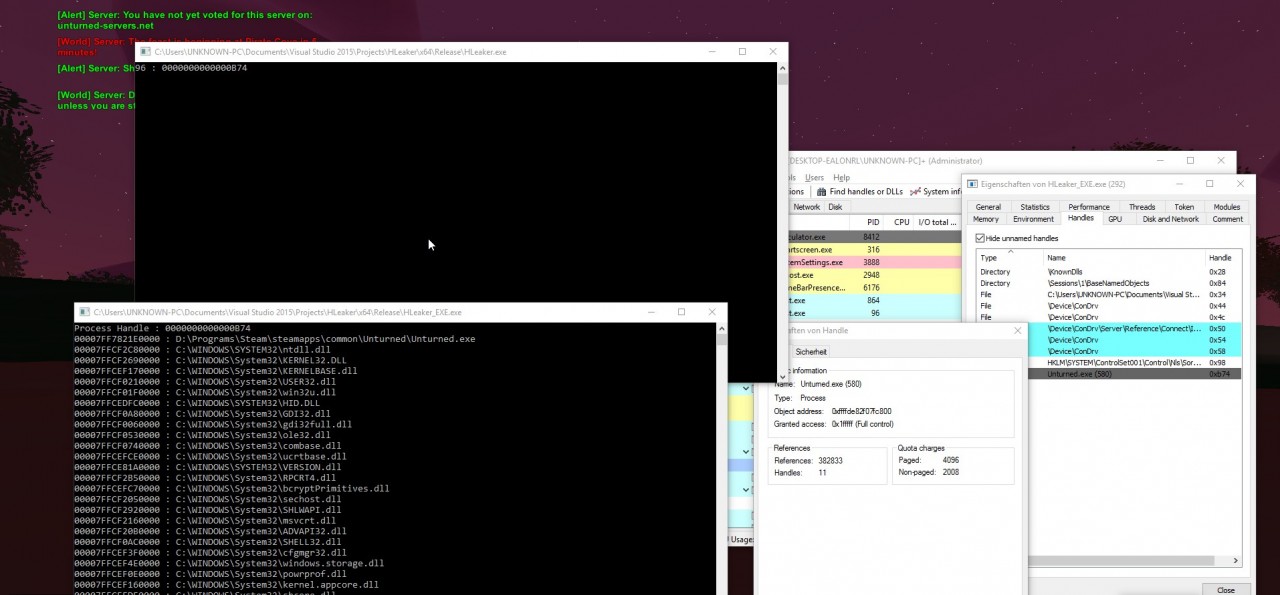This screenshot has width=1280, height=595.
Task: Switch to the Network tab in Process Hacker
Action: [x=806, y=207]
